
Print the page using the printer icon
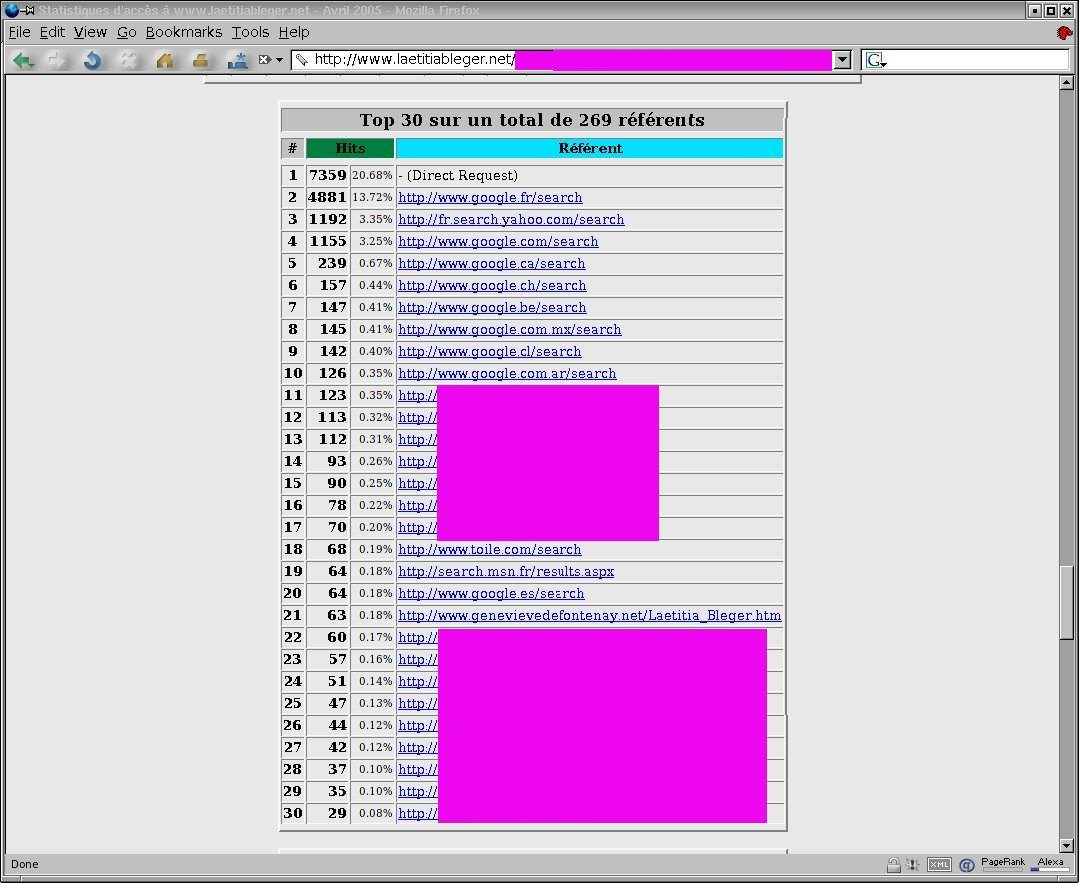pos(200,61)
